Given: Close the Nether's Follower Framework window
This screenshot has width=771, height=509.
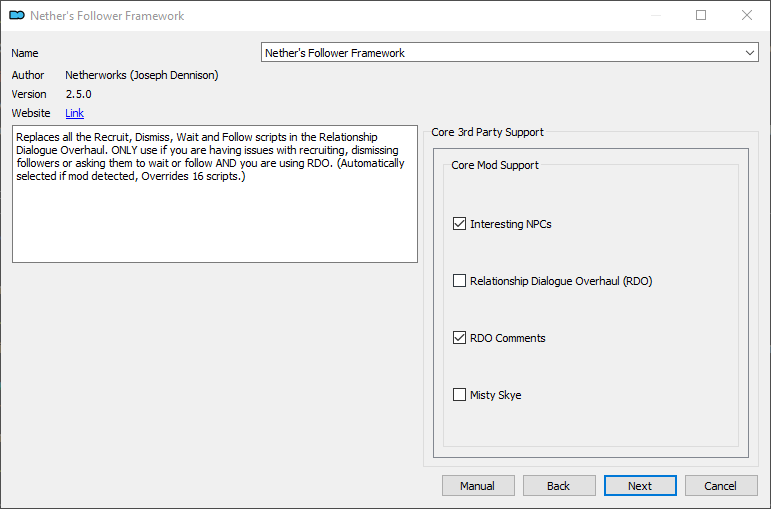Looking at the screenshot, I should [x=747, y=15].
